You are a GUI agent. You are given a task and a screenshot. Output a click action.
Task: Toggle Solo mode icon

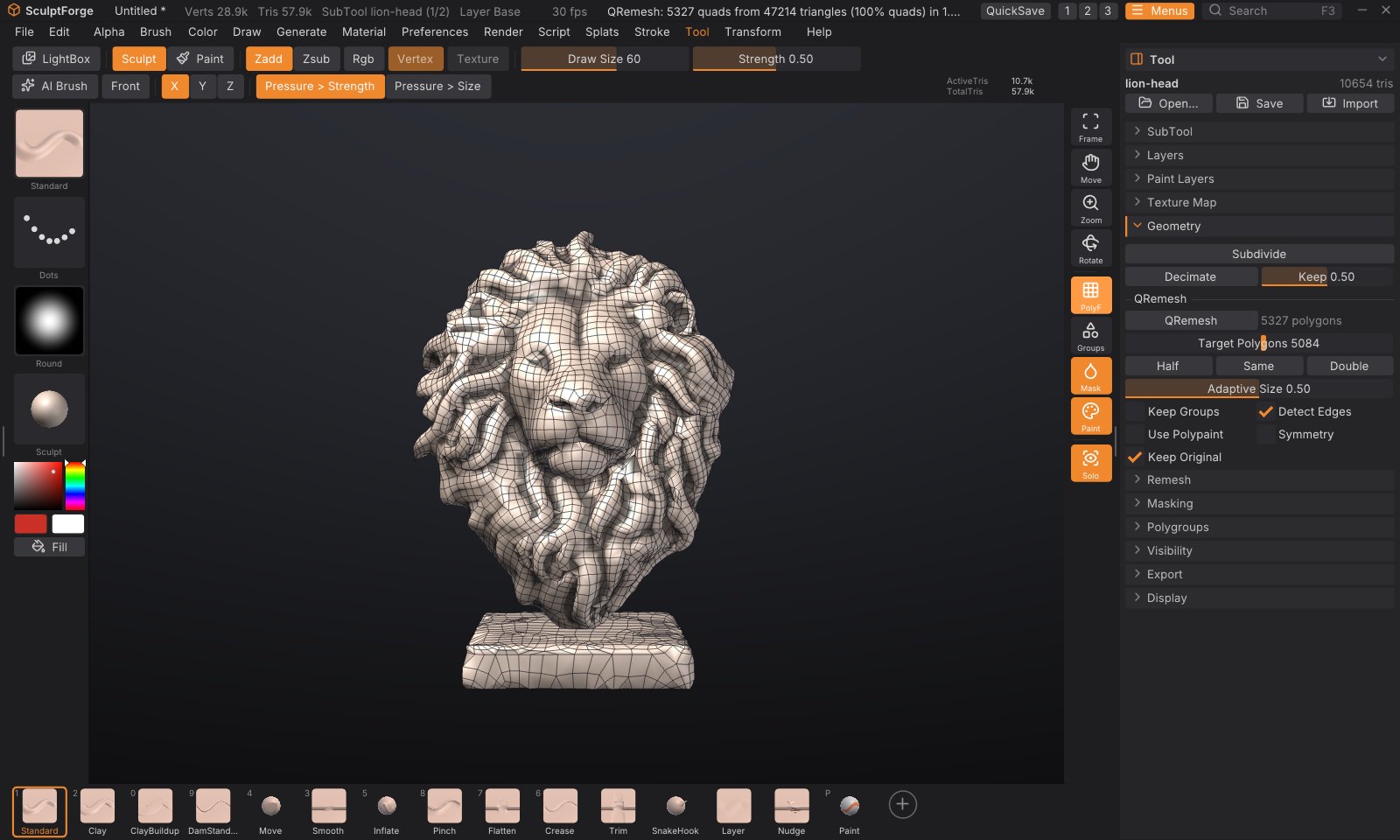click(x=1090, y=464)
